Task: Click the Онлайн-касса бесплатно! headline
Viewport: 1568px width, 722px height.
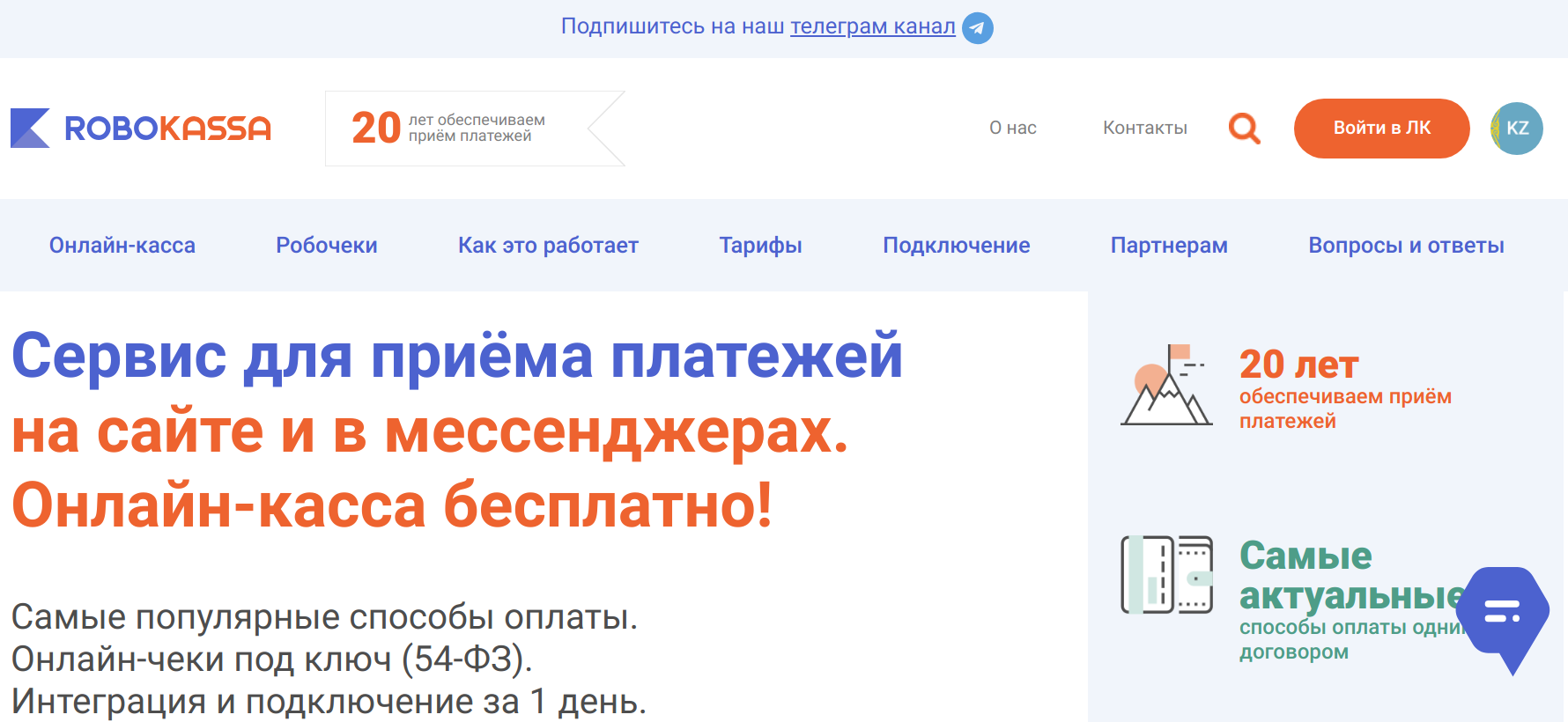Action: [x=392, y=506]
